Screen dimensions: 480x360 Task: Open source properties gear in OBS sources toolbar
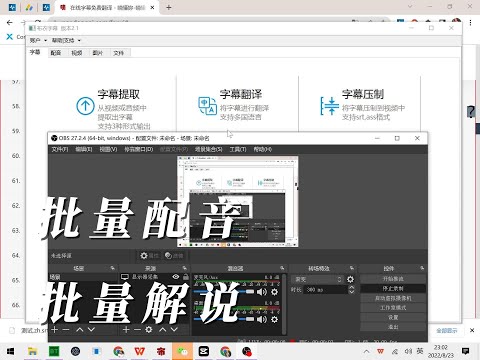(x=149, y=329)
